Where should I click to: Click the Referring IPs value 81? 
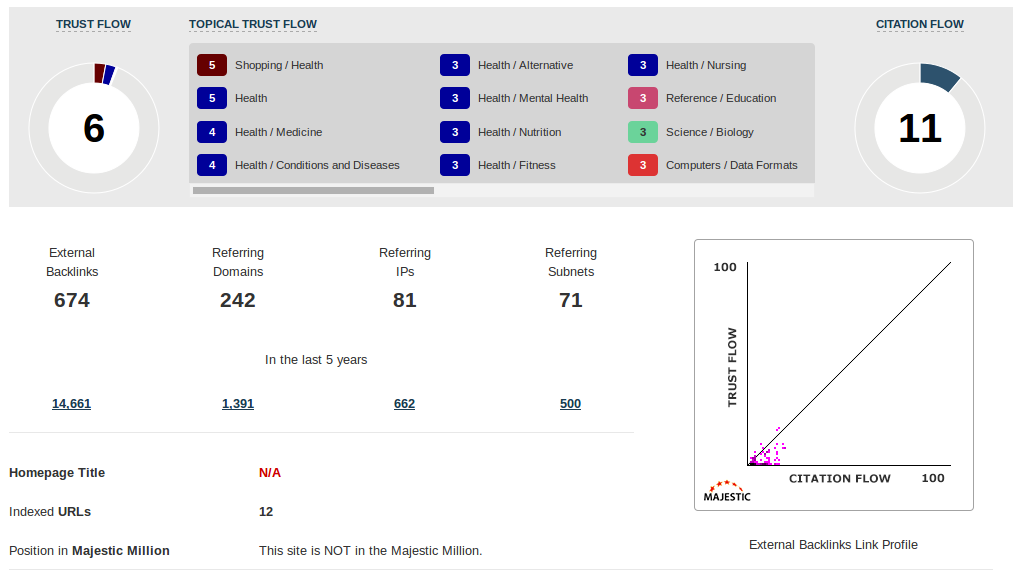click(404, 300)
